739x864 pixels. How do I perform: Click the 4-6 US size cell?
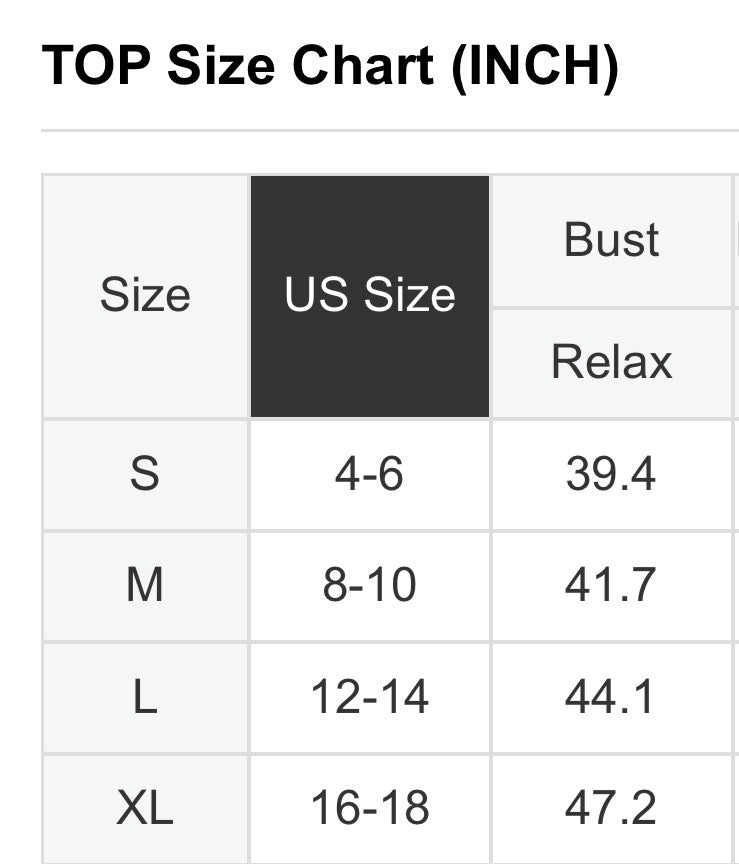[x=370, y=474]
